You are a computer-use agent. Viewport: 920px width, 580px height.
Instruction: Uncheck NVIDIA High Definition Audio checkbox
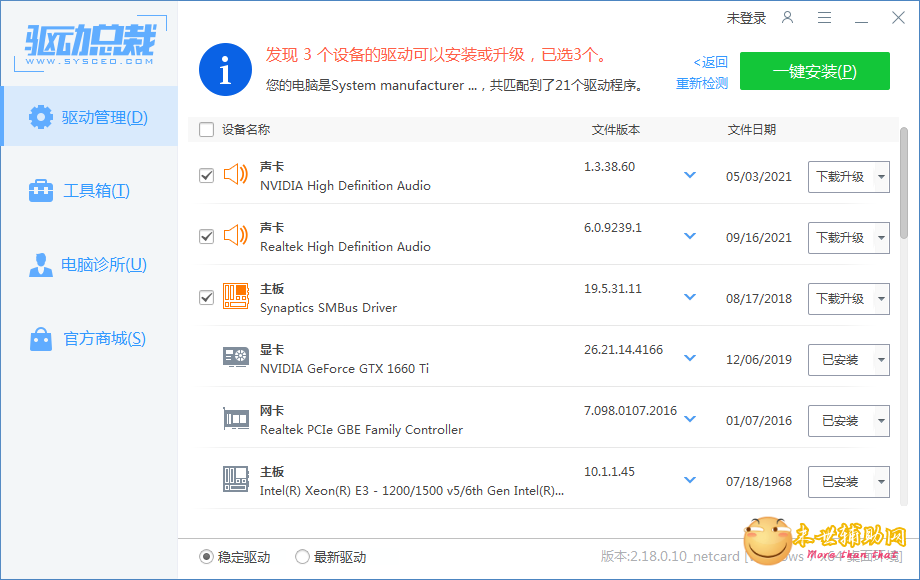click(207, 175)
